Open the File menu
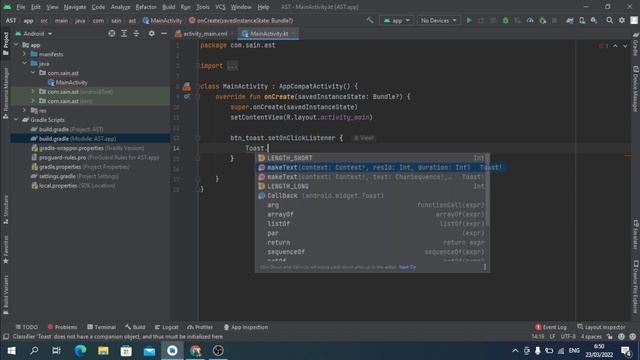The image size is (640, 360). (x=20, y=7)
